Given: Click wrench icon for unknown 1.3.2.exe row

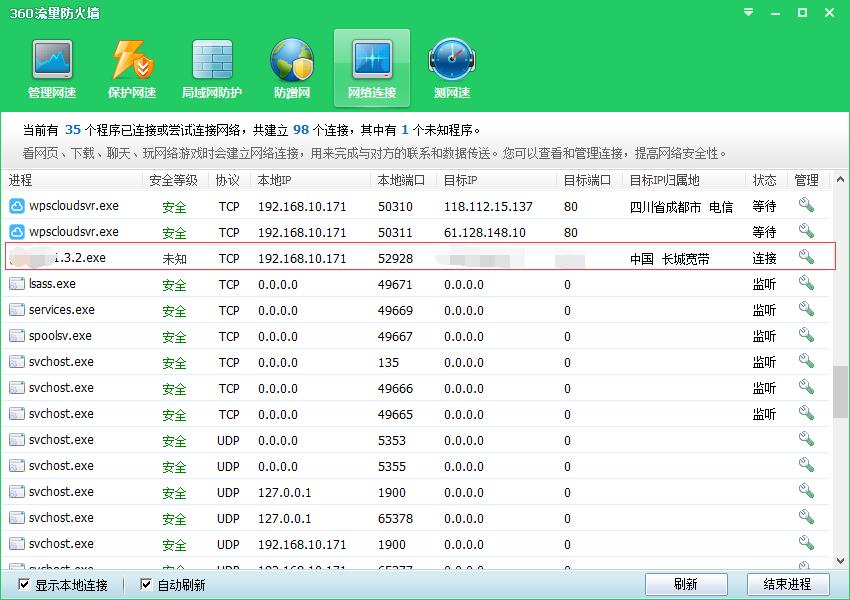Looking at the screenshot, I should [806, 257].
